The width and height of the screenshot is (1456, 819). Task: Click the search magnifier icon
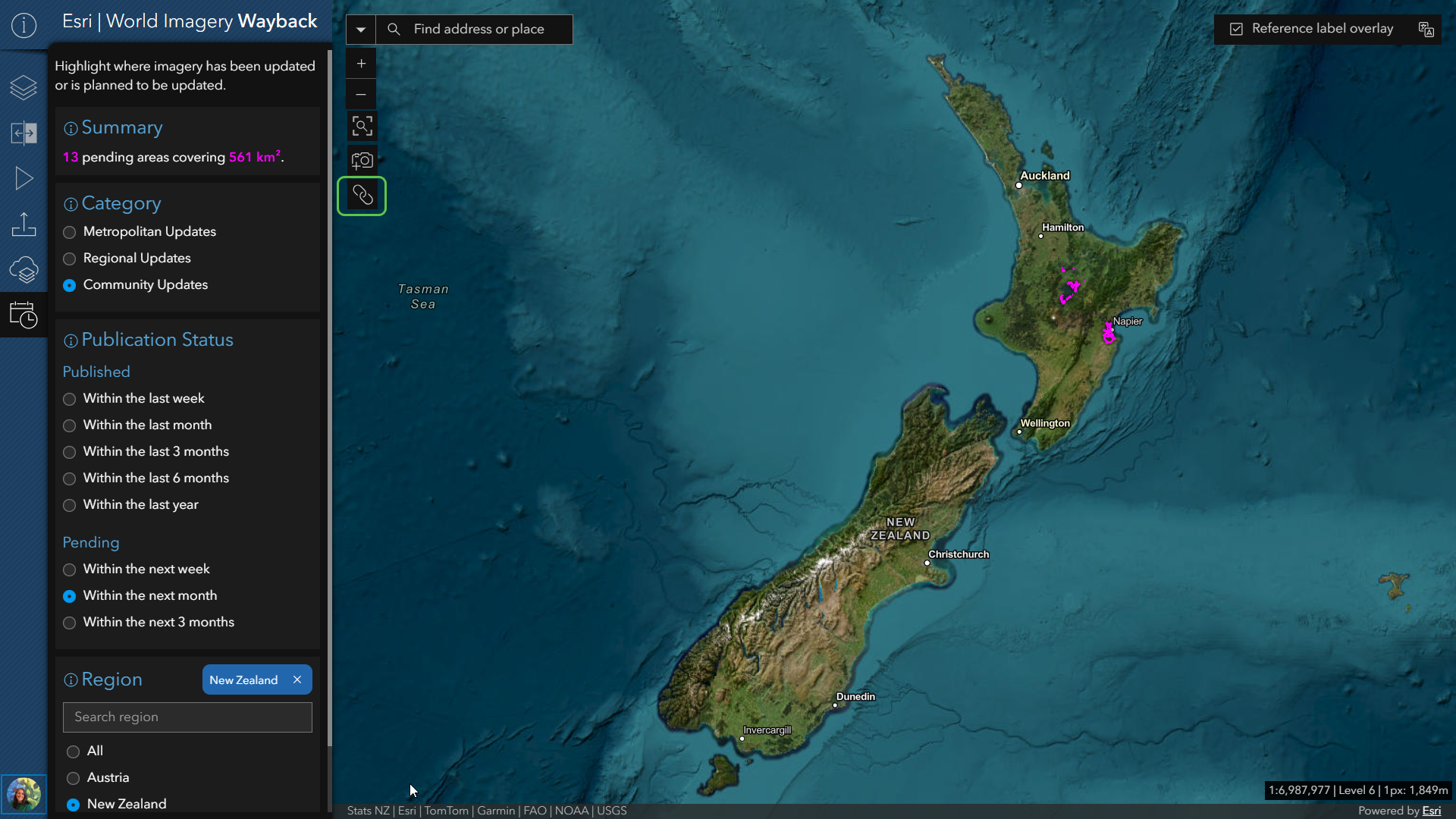click(x=394, y=29)
